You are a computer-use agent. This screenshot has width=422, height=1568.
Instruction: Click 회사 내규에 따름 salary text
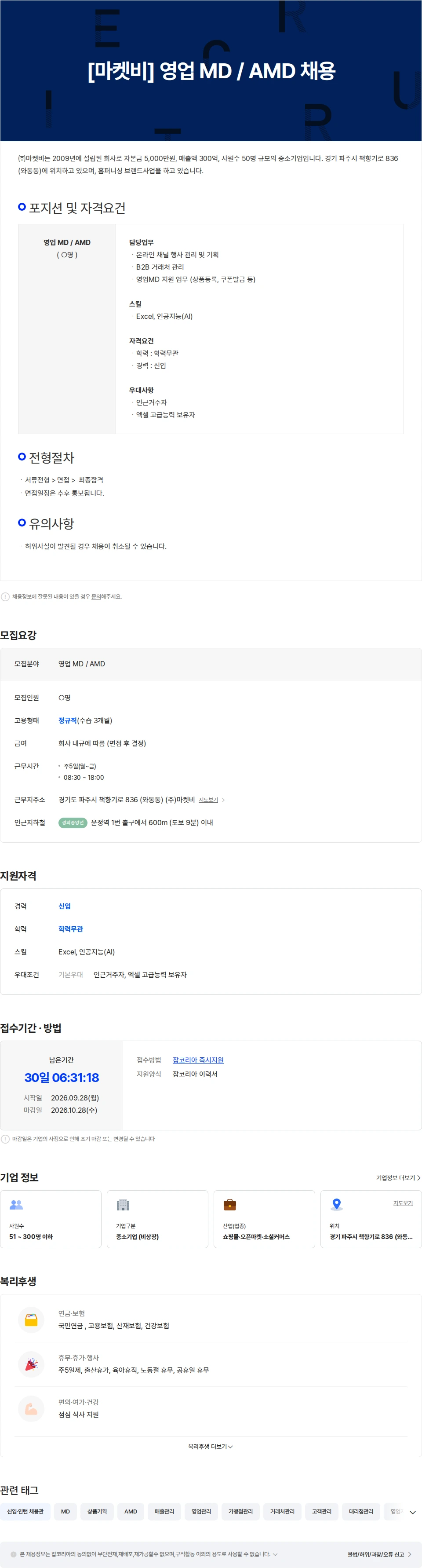click(x=102, y=744)
